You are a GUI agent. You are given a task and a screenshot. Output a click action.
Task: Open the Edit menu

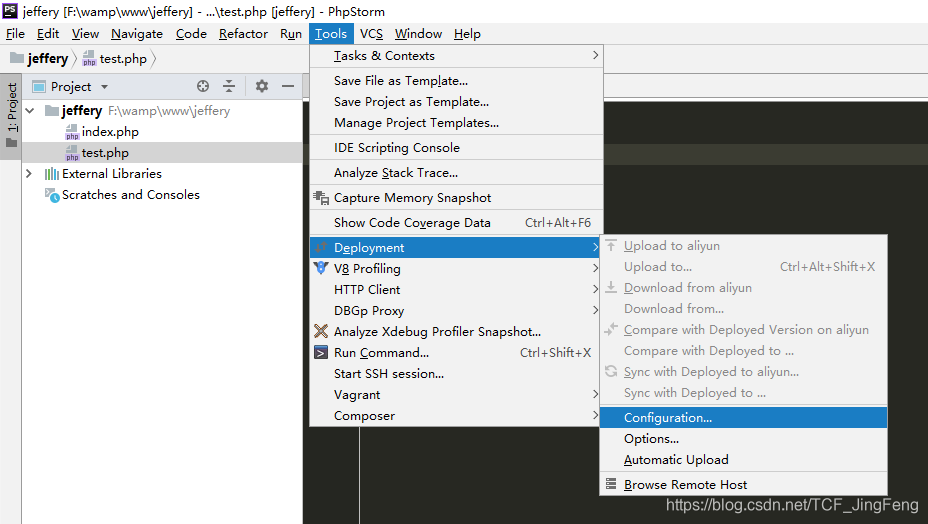click(x=48, y=34)
